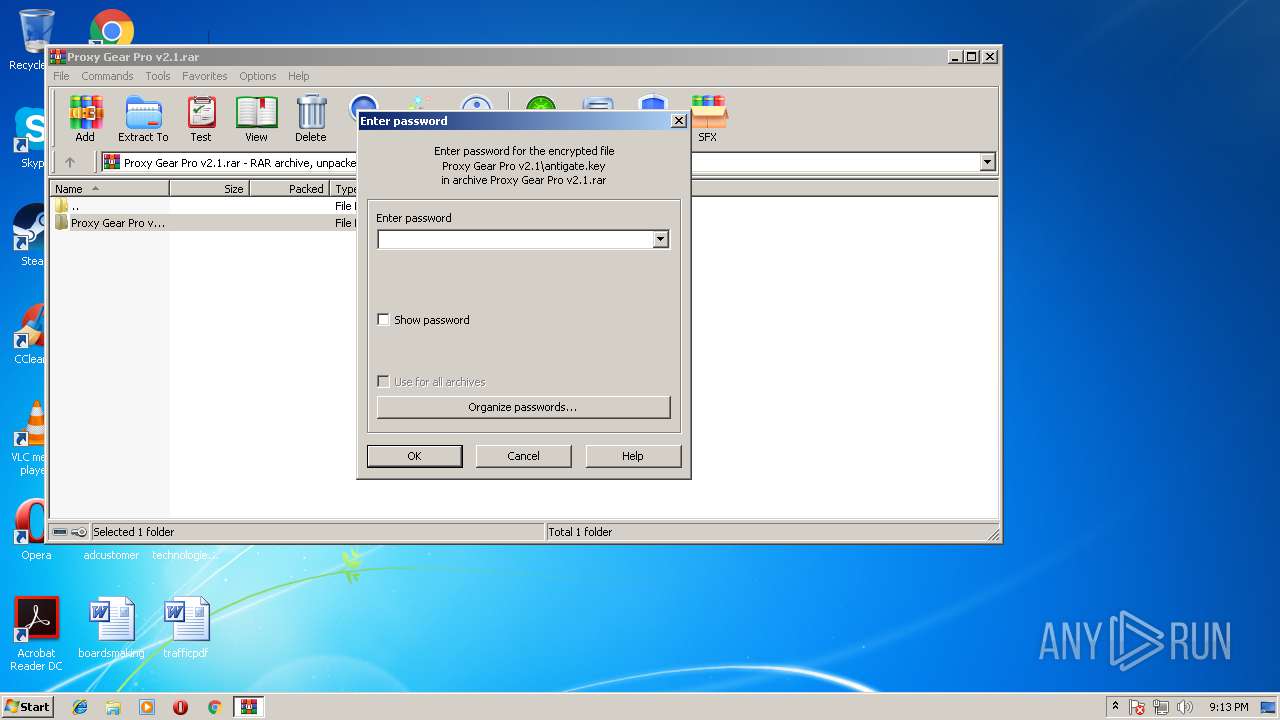Select the parent folder '..' row
This screenshot has height=720, width=1280.
coord(203,206)
